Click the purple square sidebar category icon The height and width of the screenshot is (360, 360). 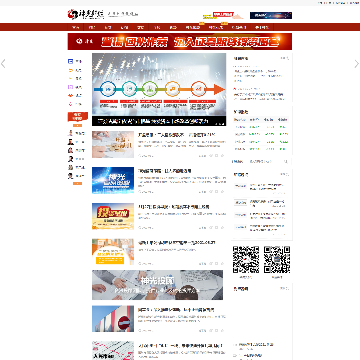pos(70,87)
